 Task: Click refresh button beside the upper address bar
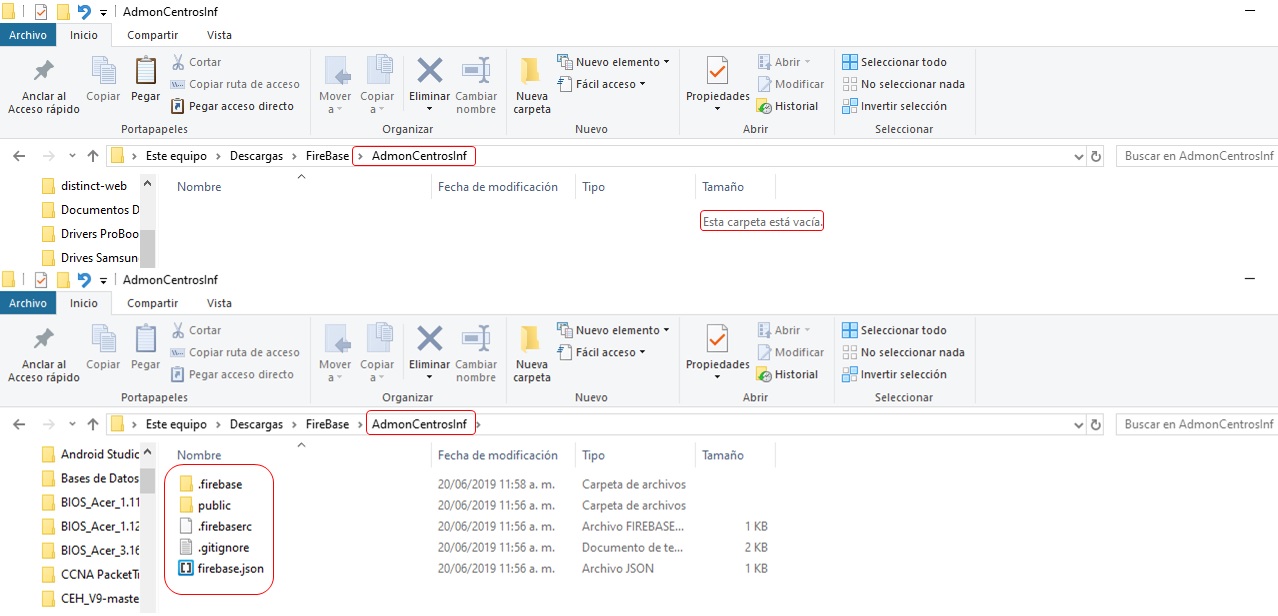pos(1096,156)
